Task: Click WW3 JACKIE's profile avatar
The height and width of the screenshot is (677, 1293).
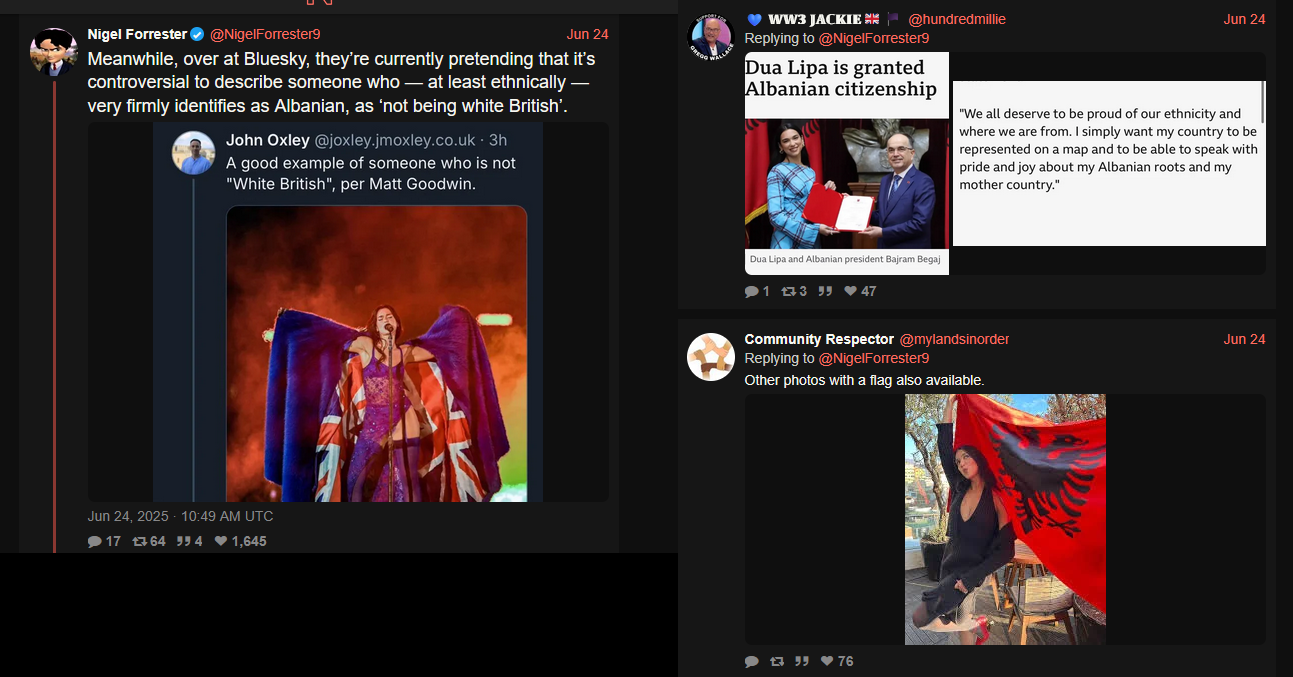Action: pos(711,37)
